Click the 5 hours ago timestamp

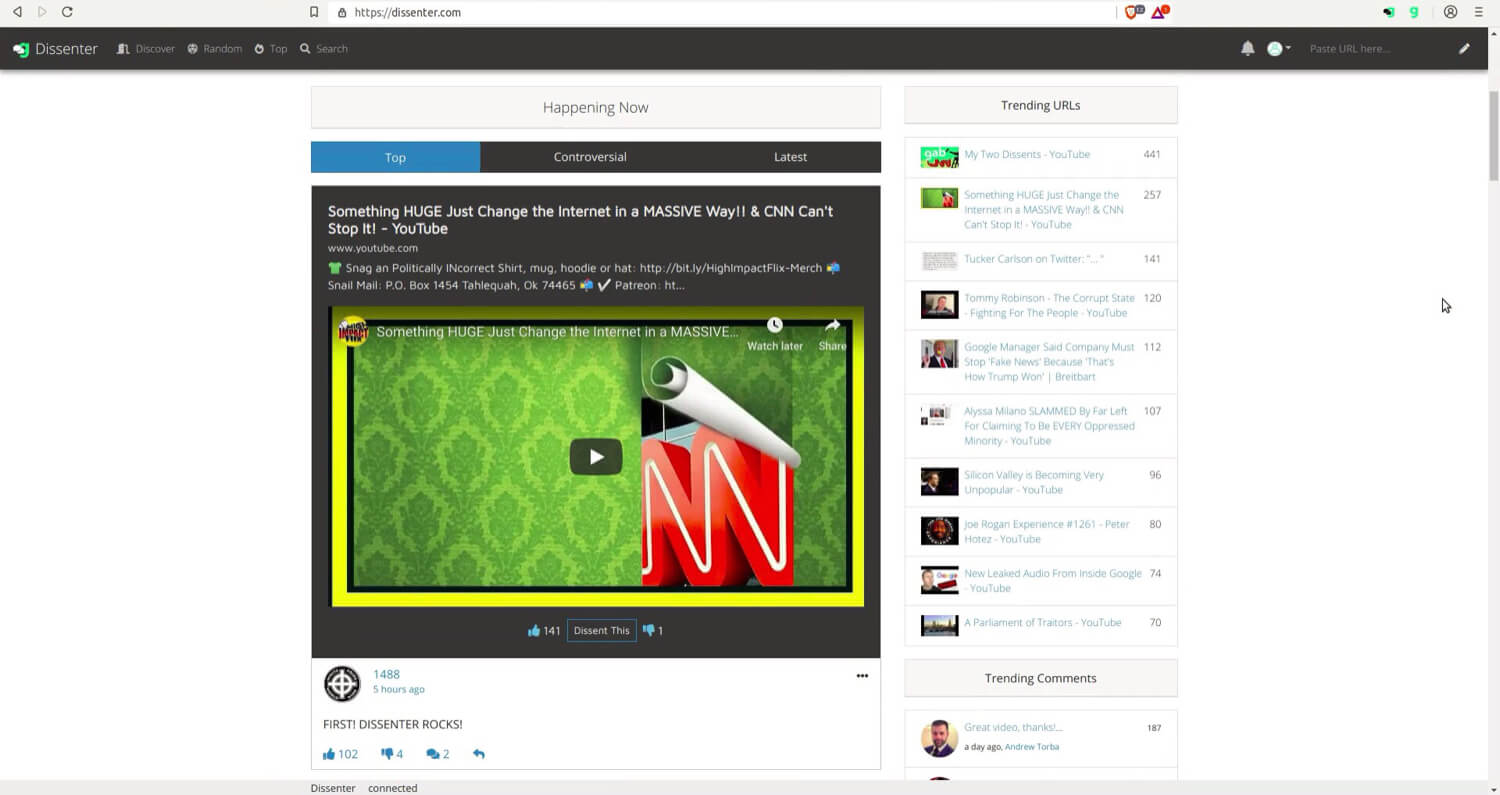(398, 690)
